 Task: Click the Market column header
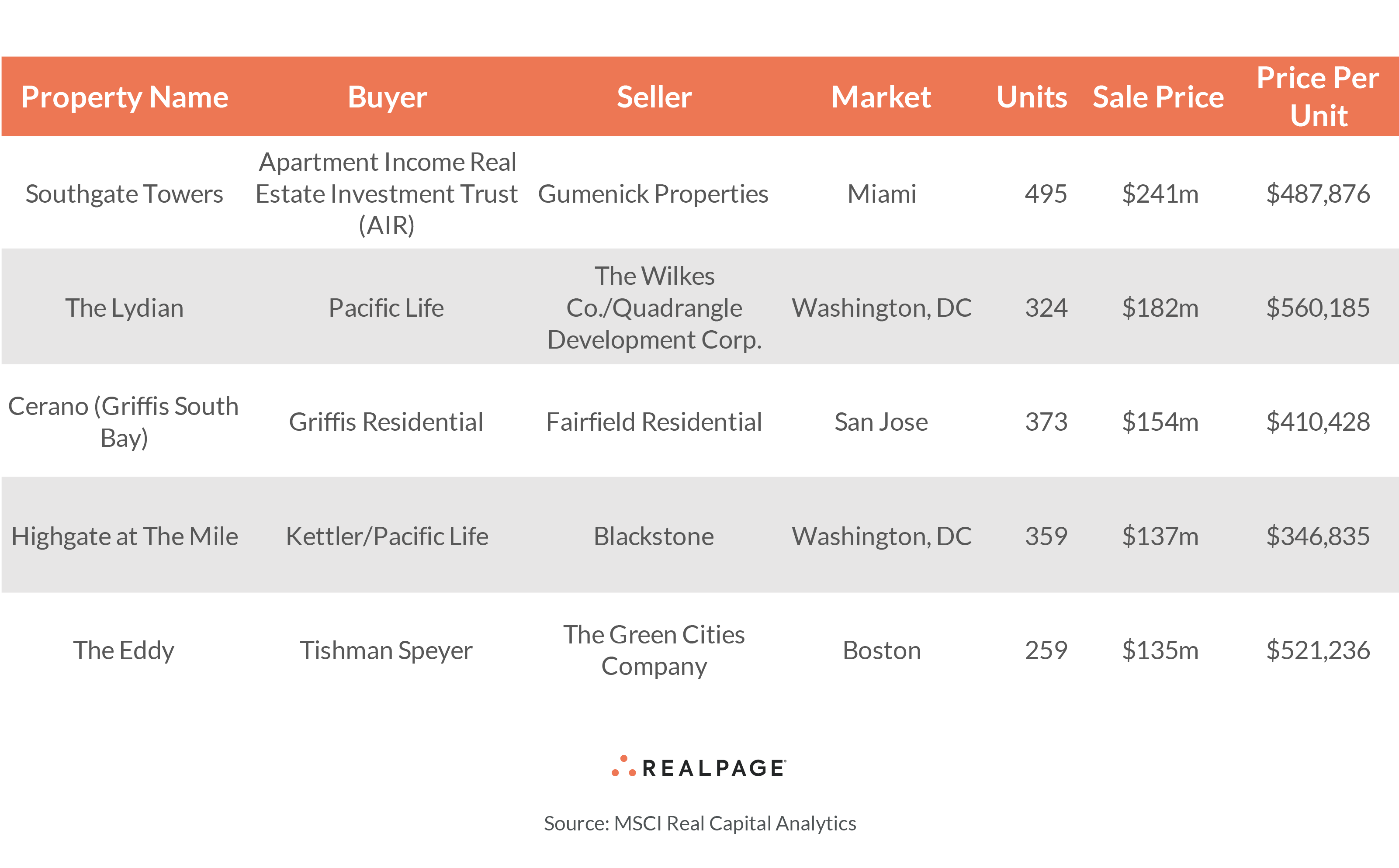click(x=881, y=97)
